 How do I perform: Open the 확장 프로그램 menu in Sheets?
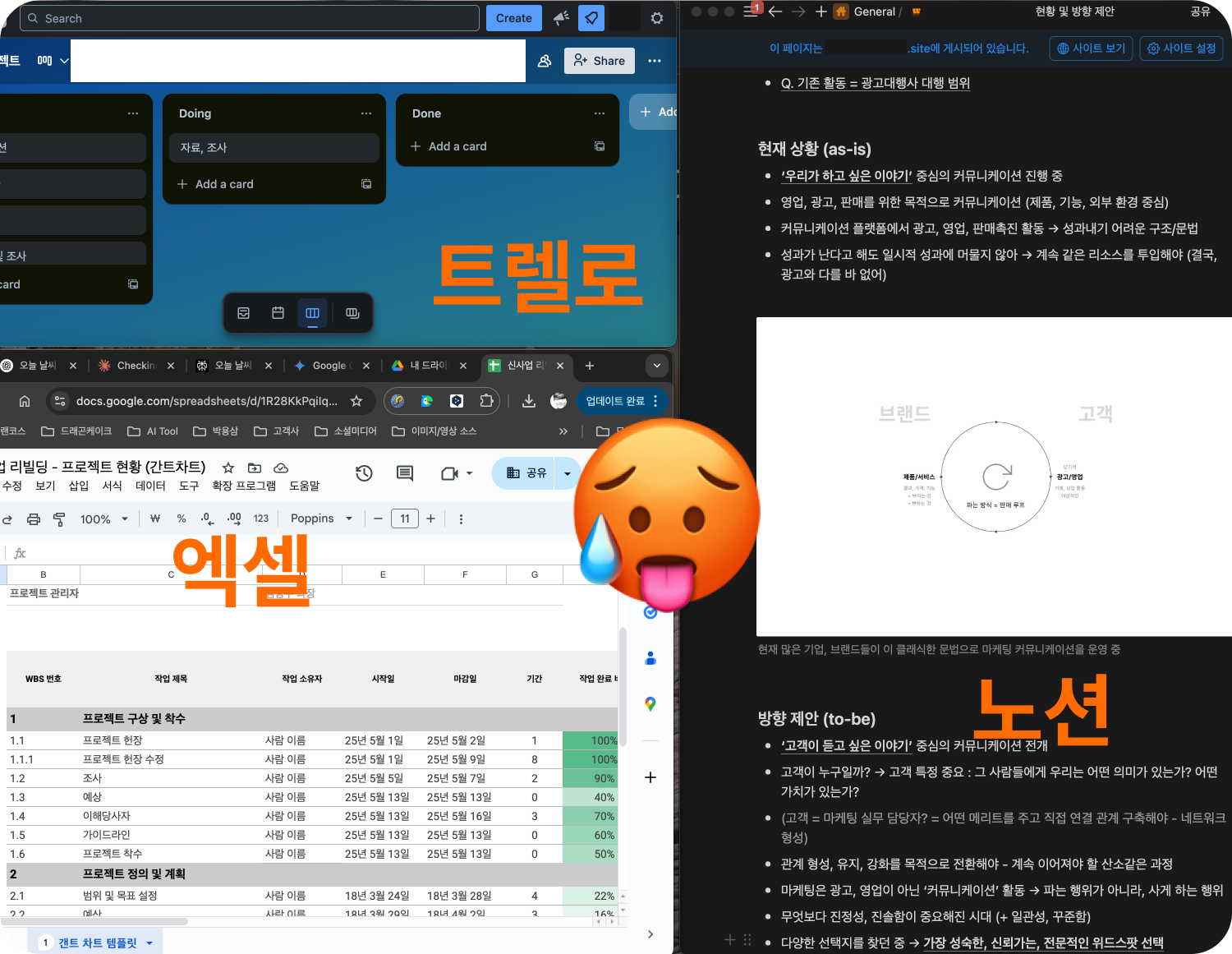click(244, 486)
